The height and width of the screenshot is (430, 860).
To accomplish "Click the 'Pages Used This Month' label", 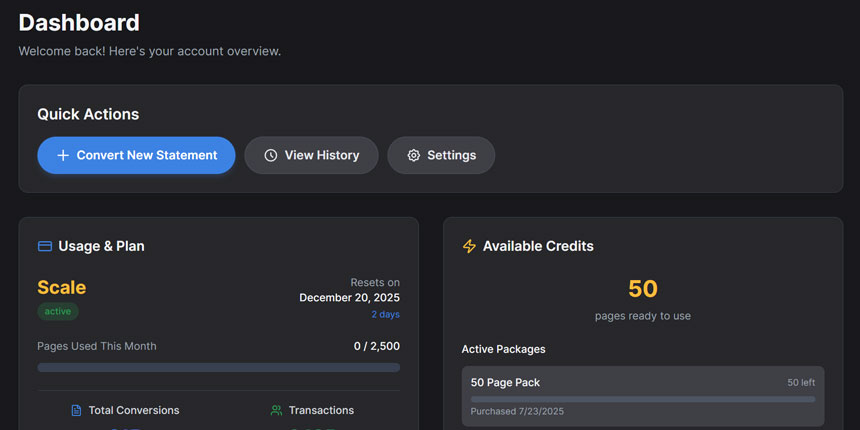I will pyautogui.click(x=97, y=346).
